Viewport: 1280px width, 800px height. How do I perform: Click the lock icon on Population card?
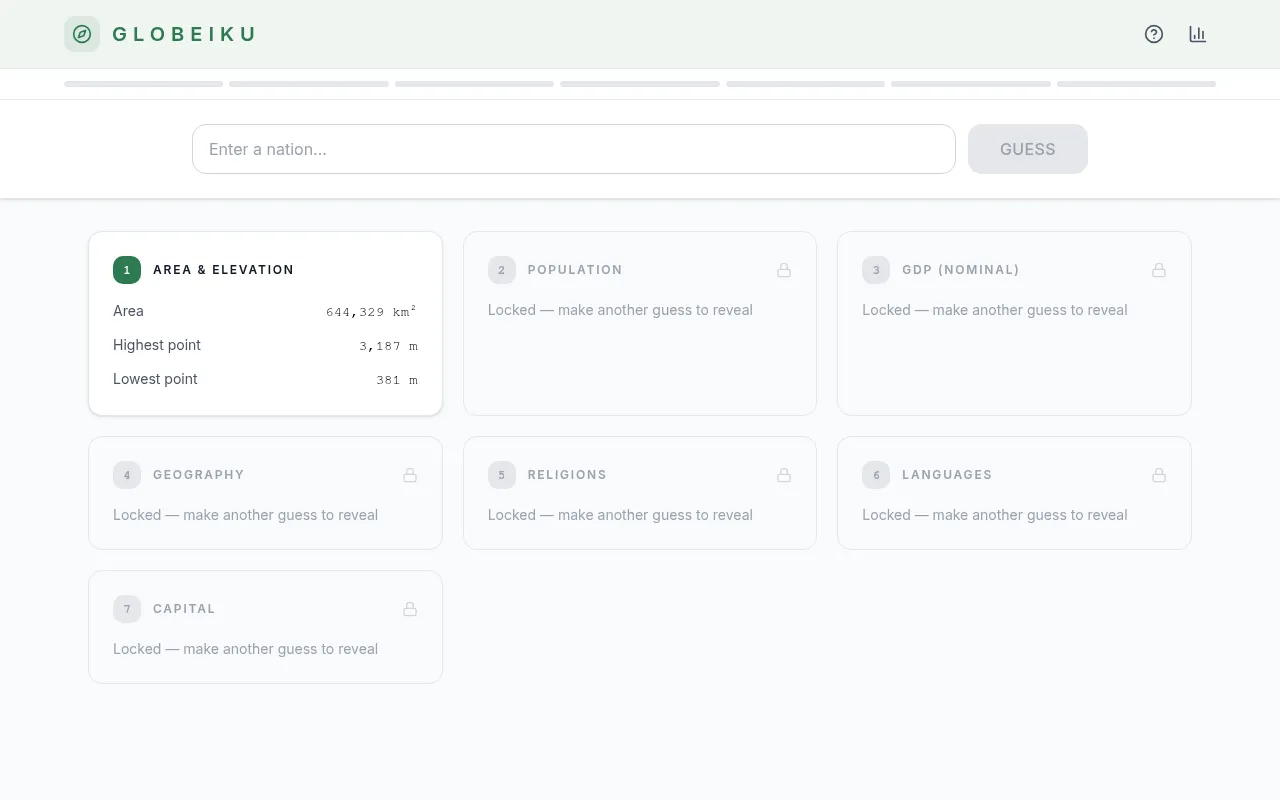pos(784,270)
